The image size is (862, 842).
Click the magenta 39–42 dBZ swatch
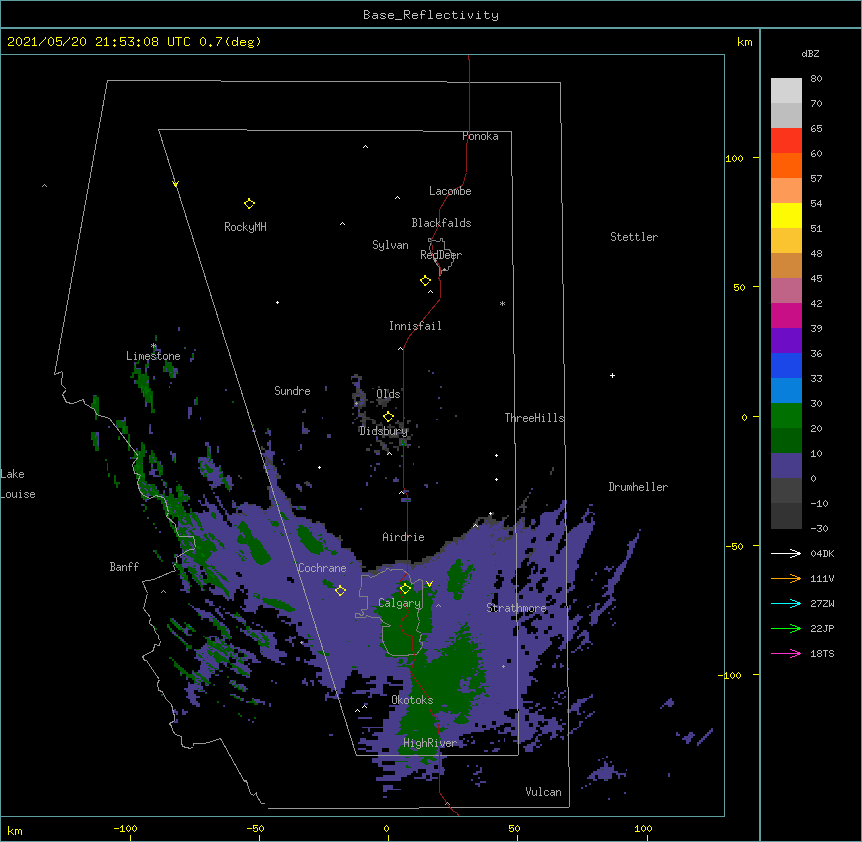point(786,315)
